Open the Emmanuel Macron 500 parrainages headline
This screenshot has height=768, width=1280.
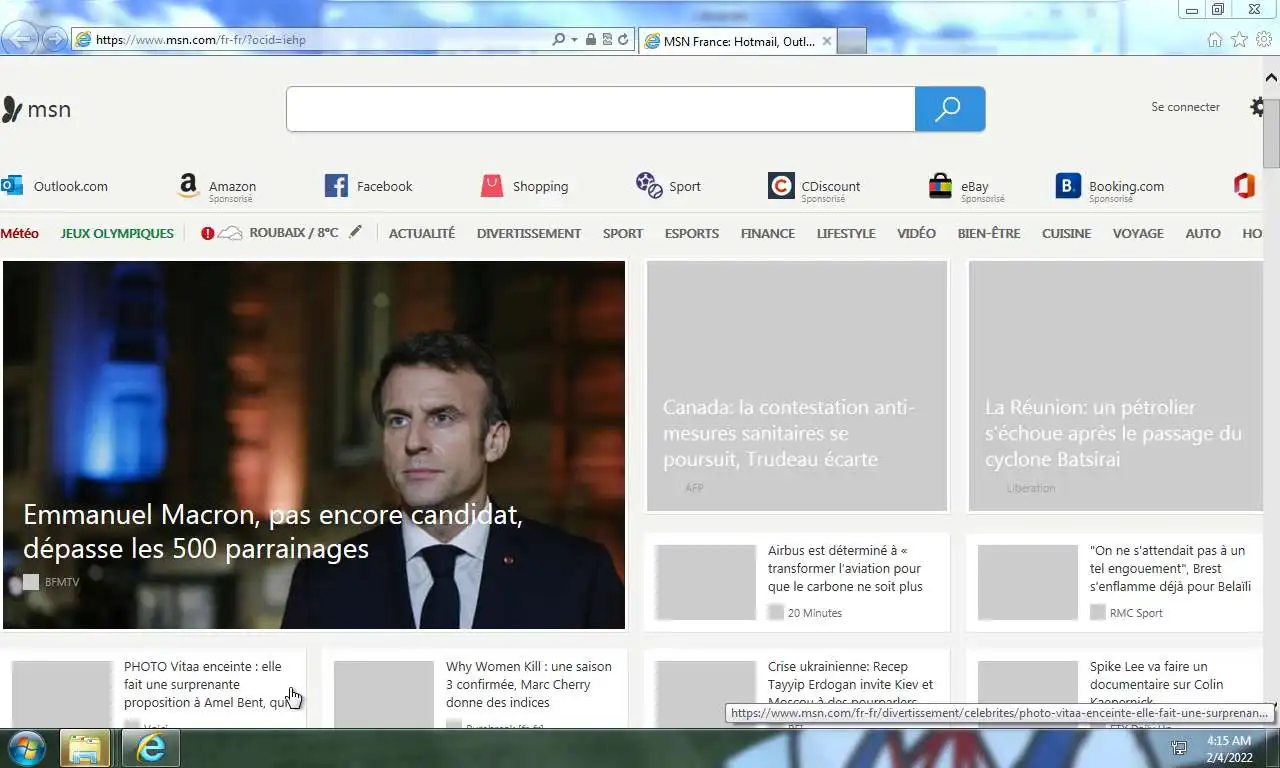273,531
